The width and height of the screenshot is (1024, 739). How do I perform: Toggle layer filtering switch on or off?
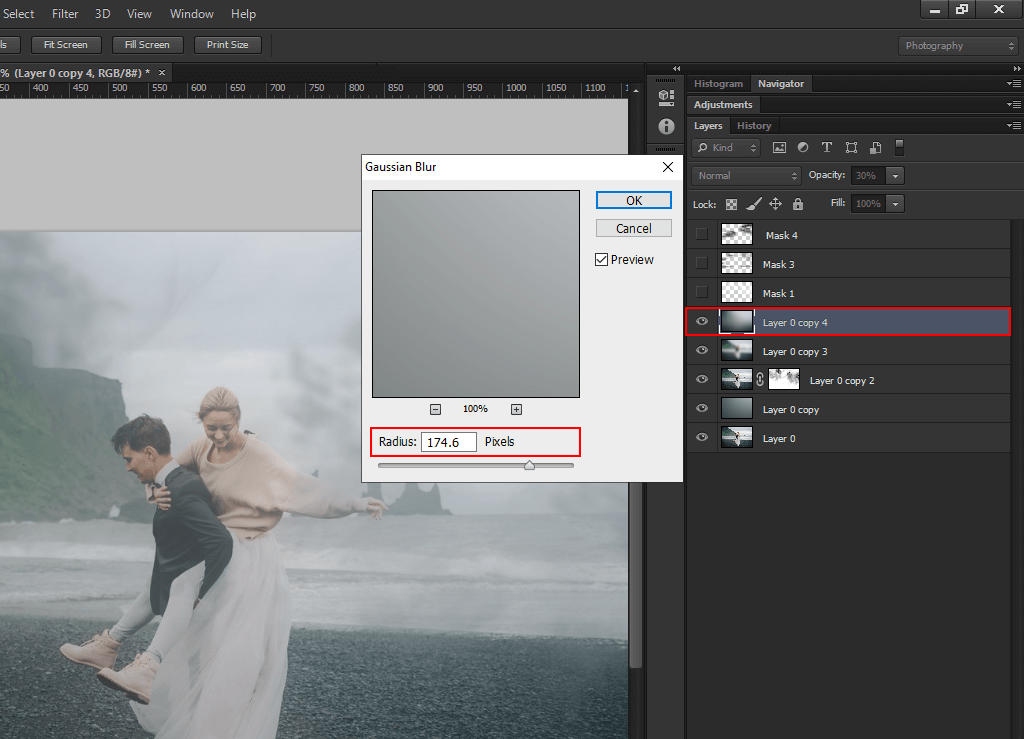tap(899, 148)
